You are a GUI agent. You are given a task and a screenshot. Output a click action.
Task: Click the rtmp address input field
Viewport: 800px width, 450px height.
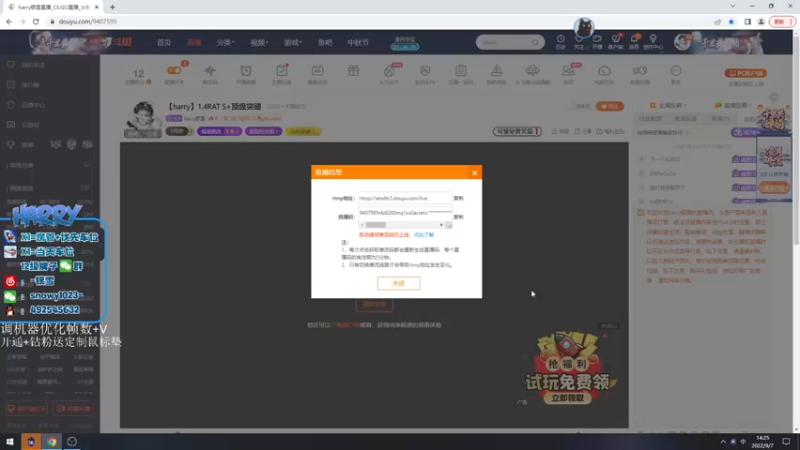[405, 198]
